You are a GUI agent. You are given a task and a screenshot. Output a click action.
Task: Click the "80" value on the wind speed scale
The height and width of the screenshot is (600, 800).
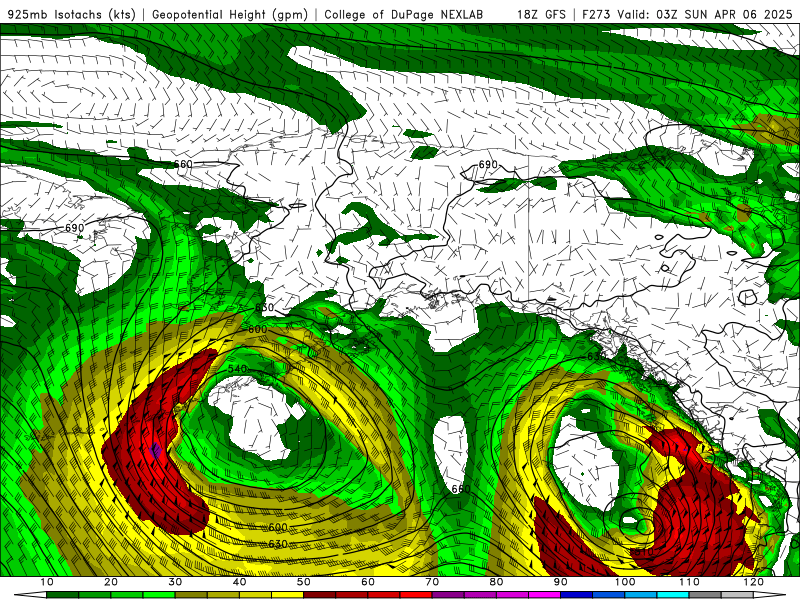(496, 582)
